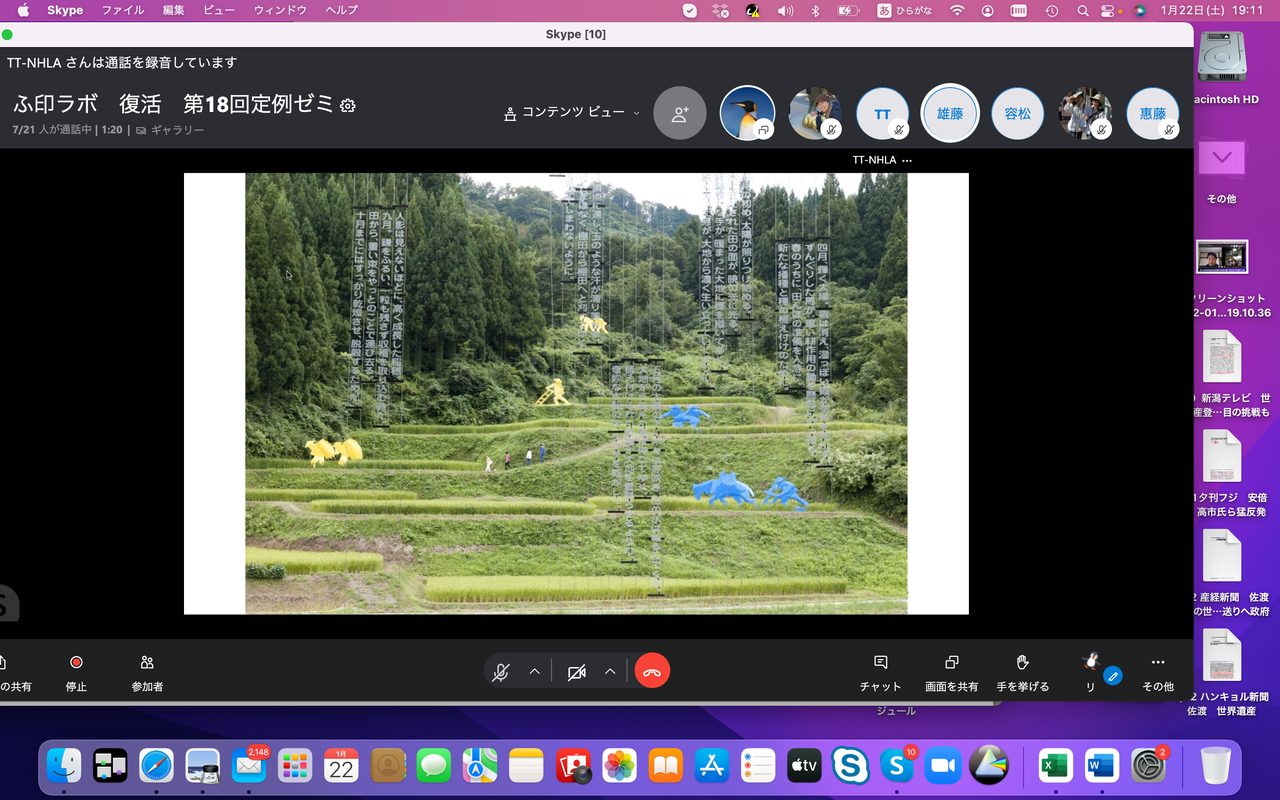
Task: Open the Trash in the Dock
Action: (1216, 766)
